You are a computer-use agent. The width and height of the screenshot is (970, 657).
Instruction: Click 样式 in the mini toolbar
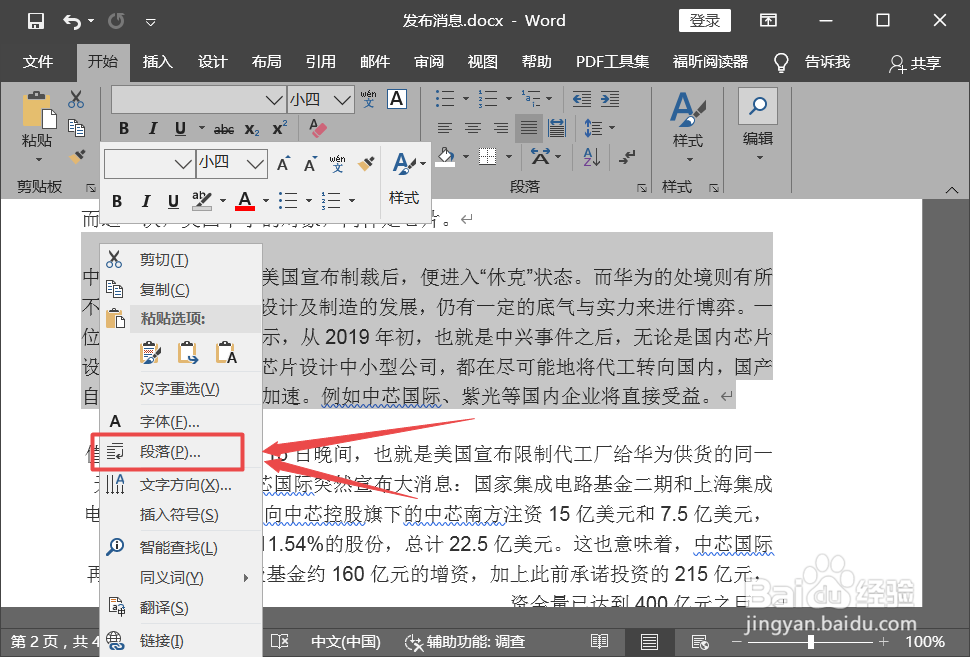click(404, 178)
